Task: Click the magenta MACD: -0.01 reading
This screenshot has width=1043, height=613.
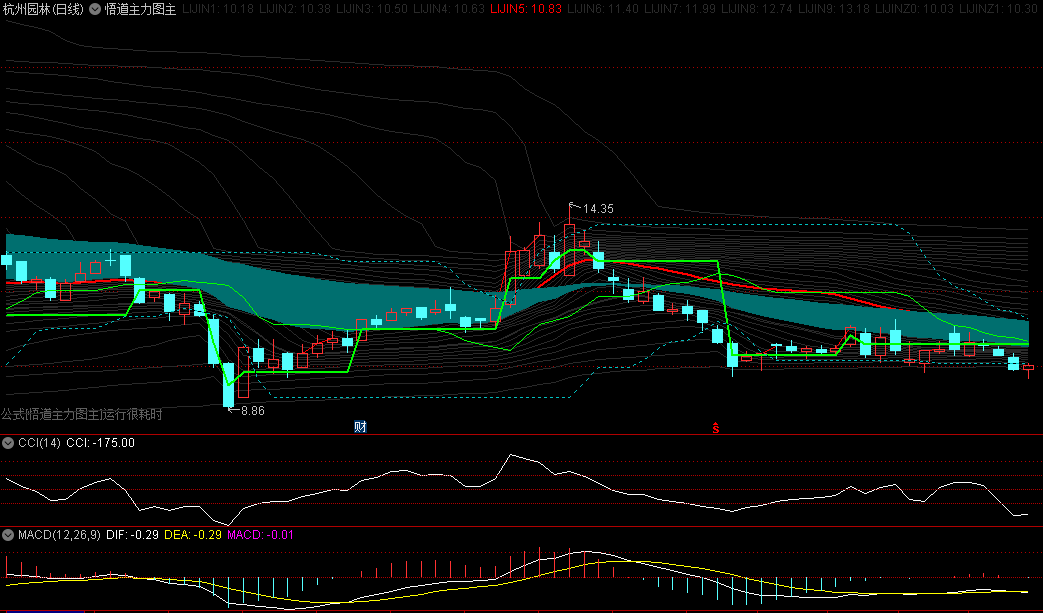Action: (260, 535)
